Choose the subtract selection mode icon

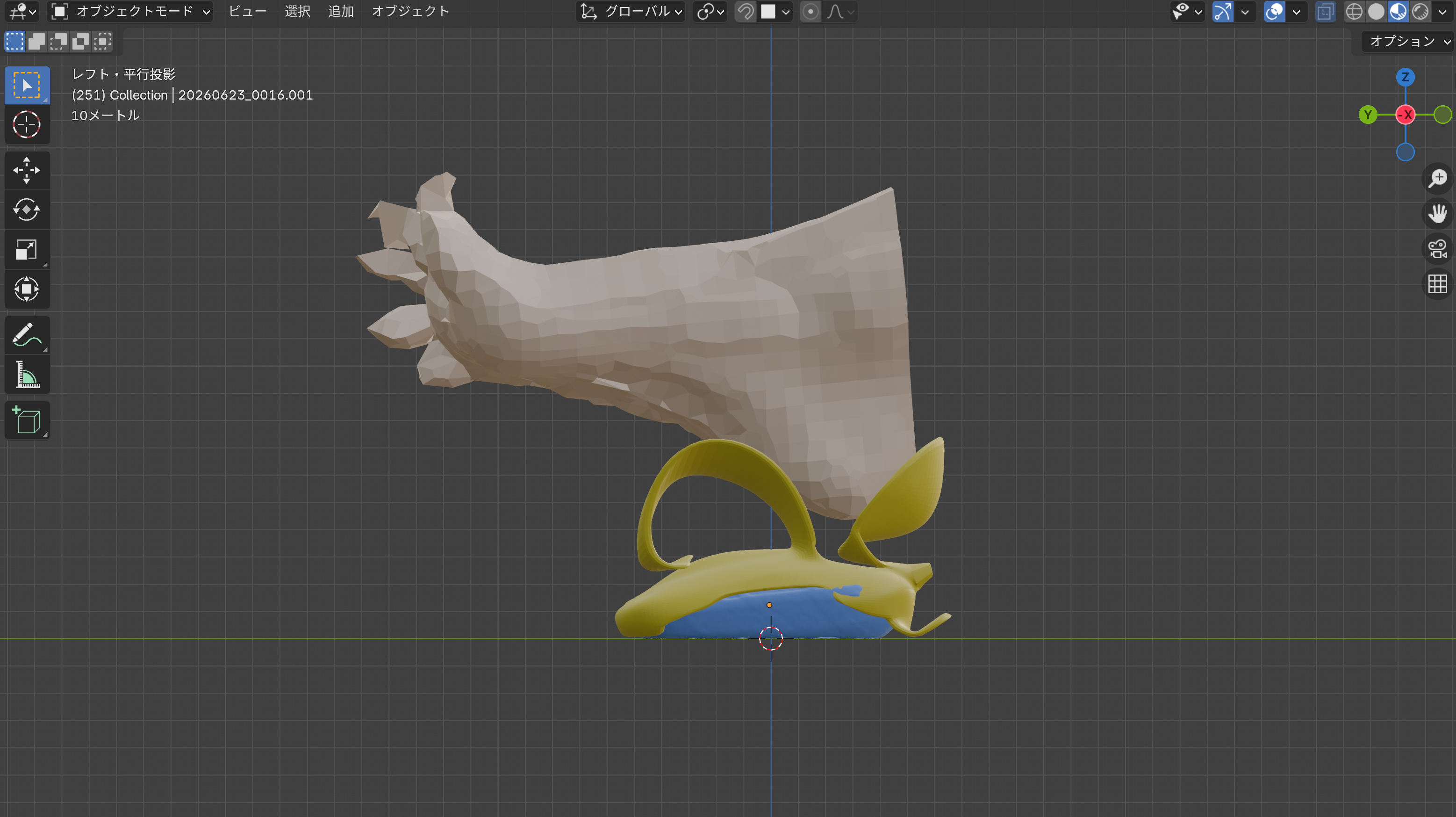(59, 41)
